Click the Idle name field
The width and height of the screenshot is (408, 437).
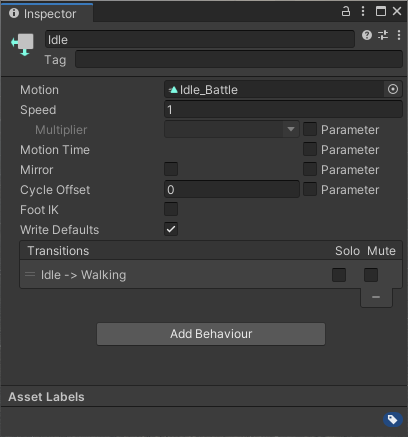pos(200,39)
